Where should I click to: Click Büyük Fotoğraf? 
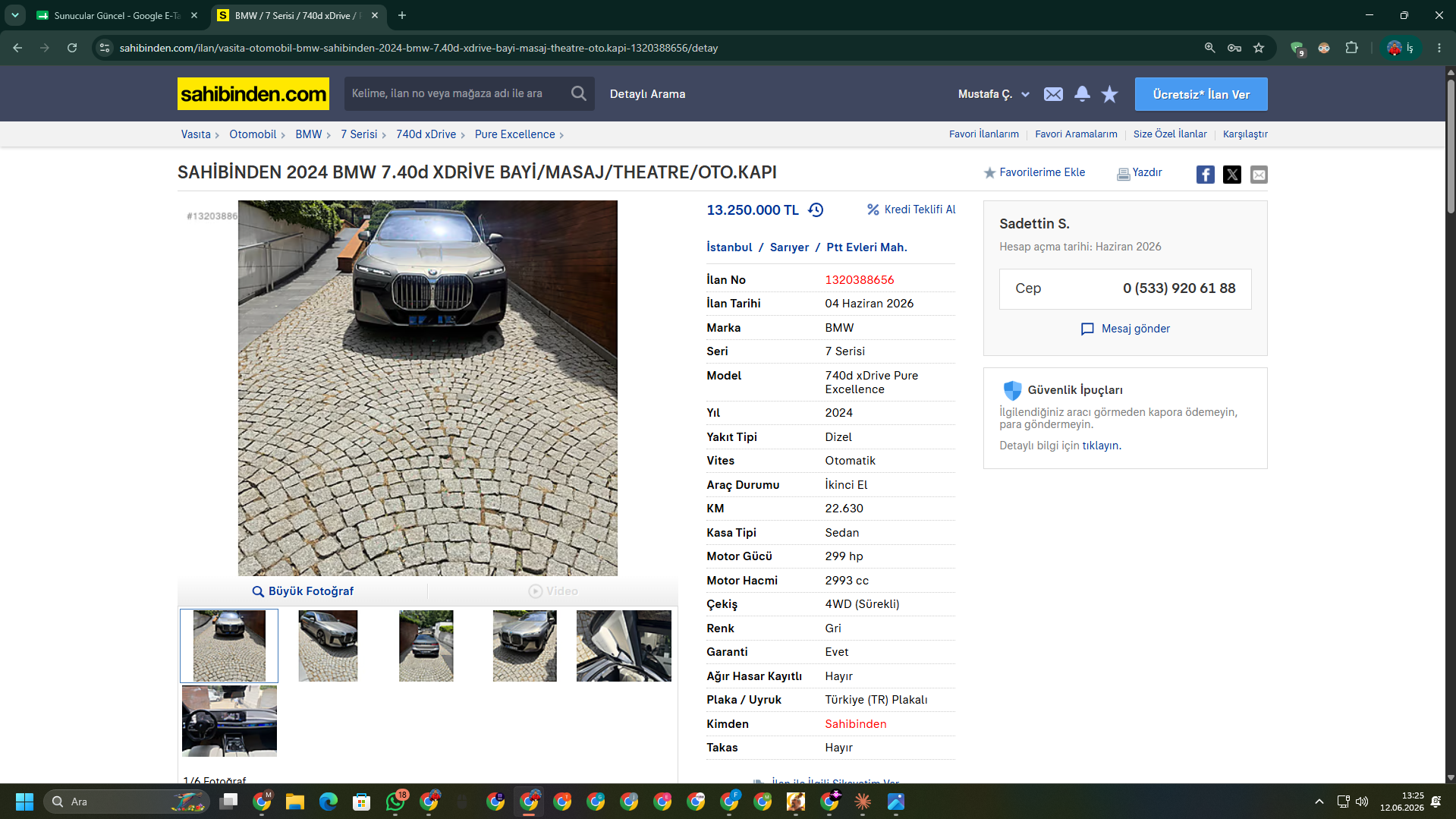[x=303, y=591]
